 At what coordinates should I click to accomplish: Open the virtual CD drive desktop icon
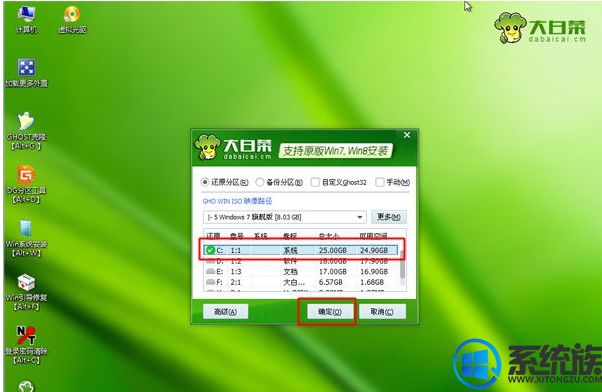click(72, 20)
